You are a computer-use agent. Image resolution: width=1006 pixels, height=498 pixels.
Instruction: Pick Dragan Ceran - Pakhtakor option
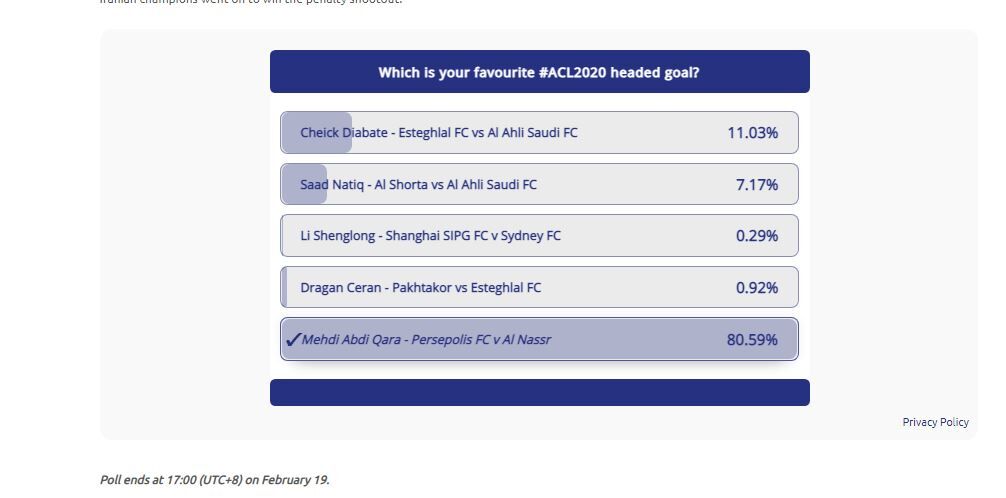[x=420, y=288]
